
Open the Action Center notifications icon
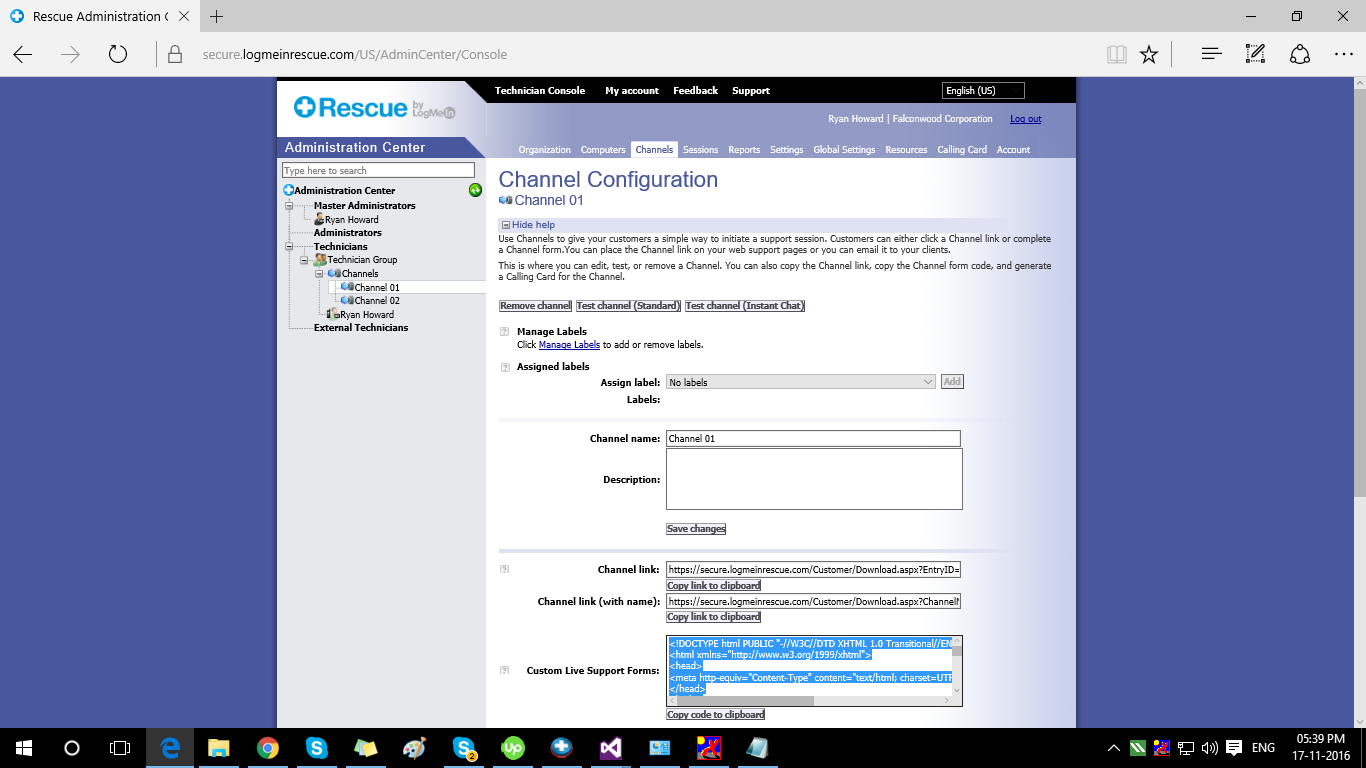(x=1234, y=747)
